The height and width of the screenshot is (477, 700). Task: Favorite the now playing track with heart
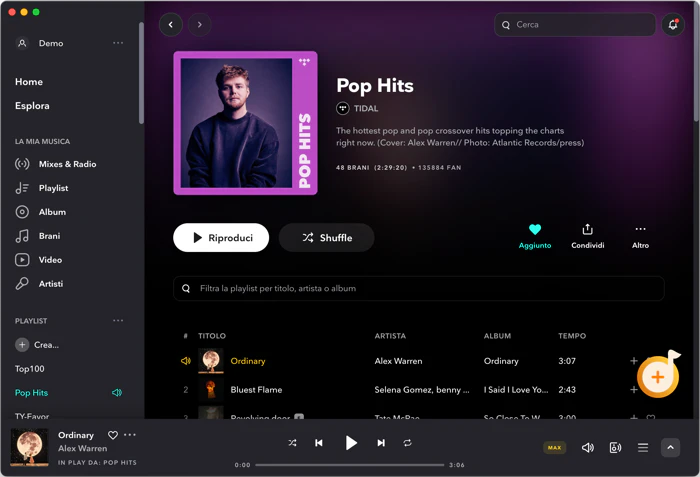113,435
